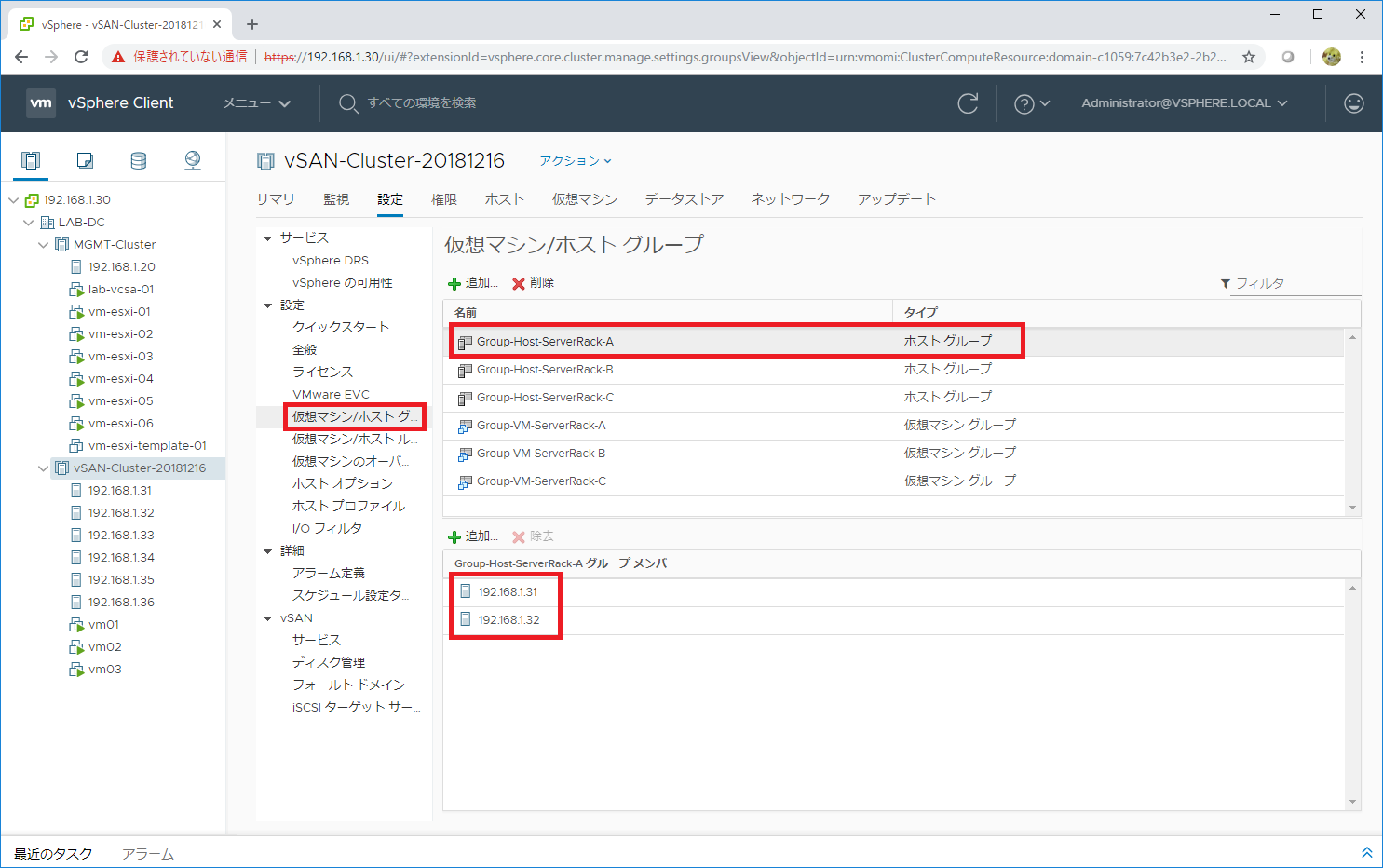Collapse vSAN-Cluster-20181216 tree node

(x=43, y=468)
